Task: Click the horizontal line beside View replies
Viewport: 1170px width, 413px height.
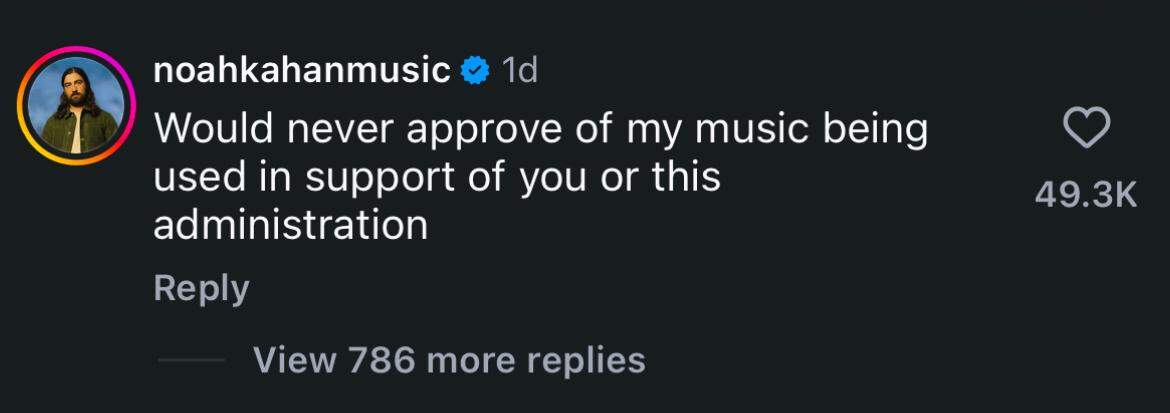Action: coord(191,360)
